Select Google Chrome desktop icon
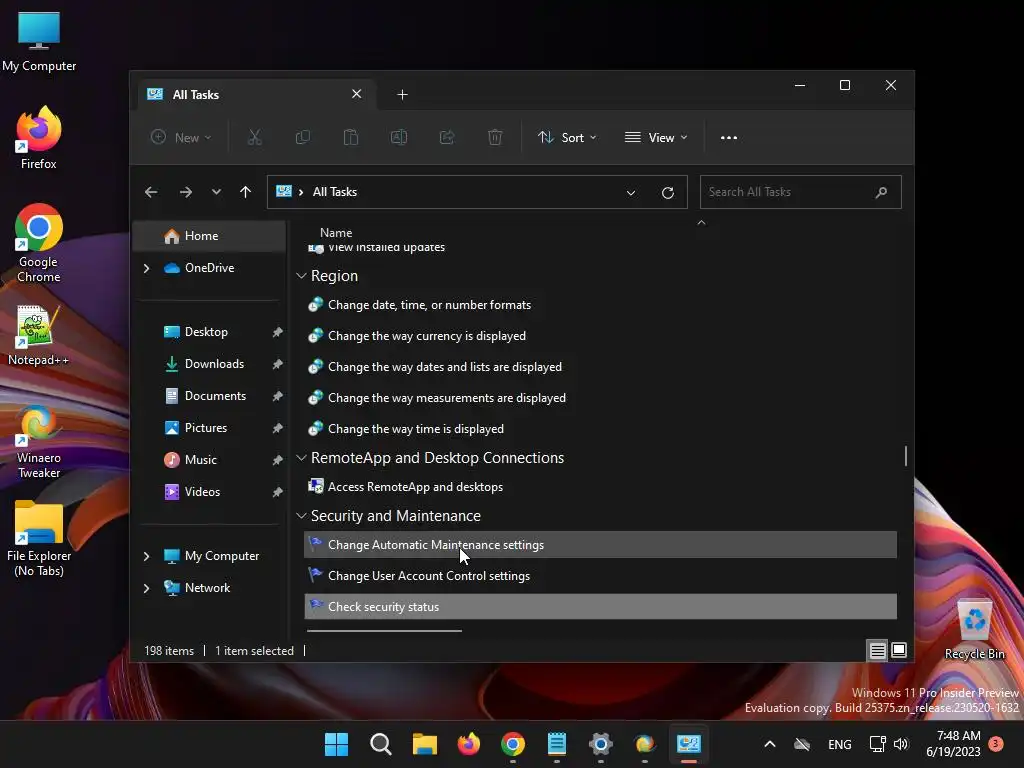Viewport: 1024px width, 768px height. [39, 243]
